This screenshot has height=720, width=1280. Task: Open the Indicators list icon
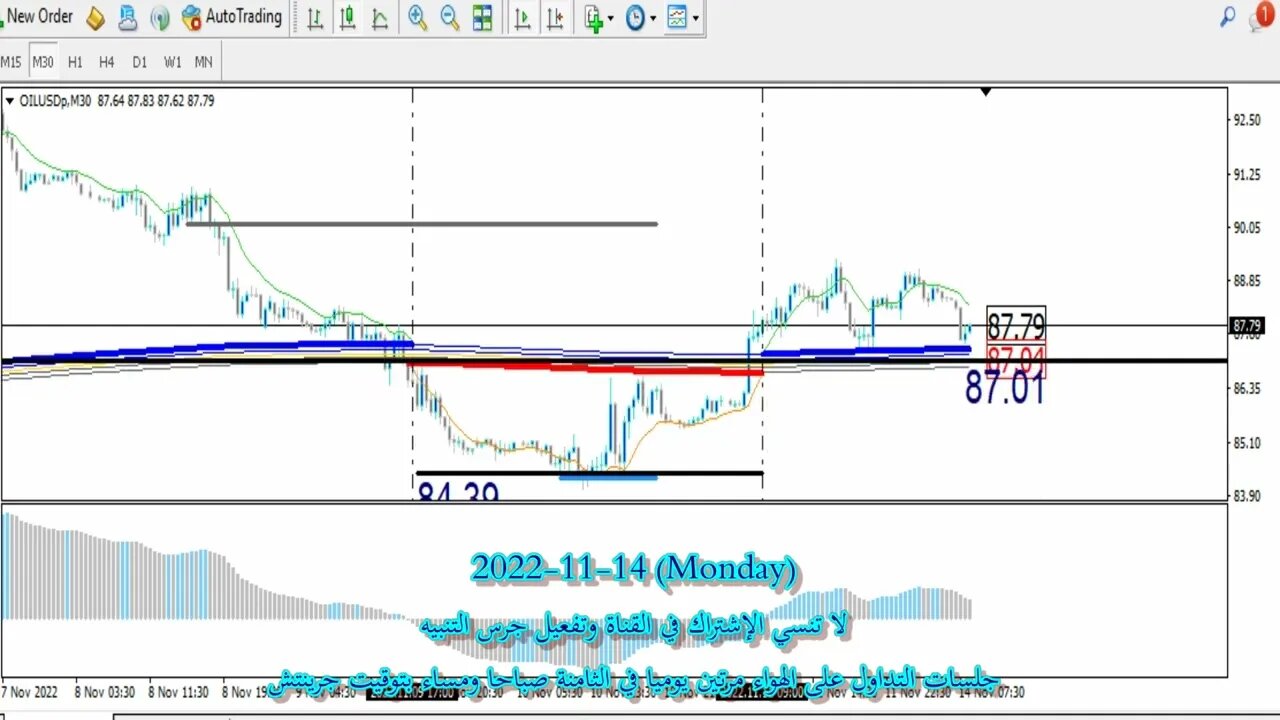(595, 17)
